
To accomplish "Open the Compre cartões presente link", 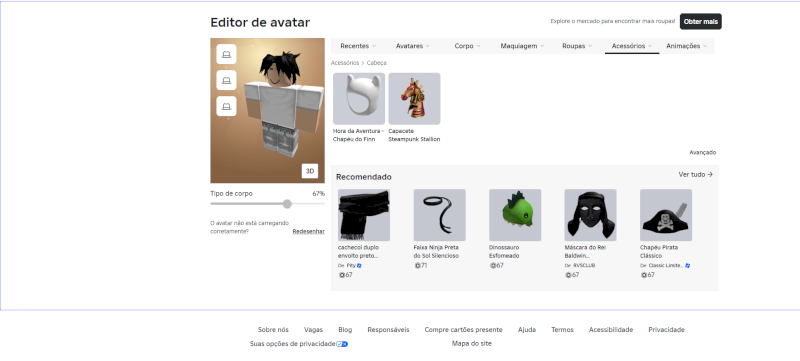I will pyautogui.click(x=463, y=330).
